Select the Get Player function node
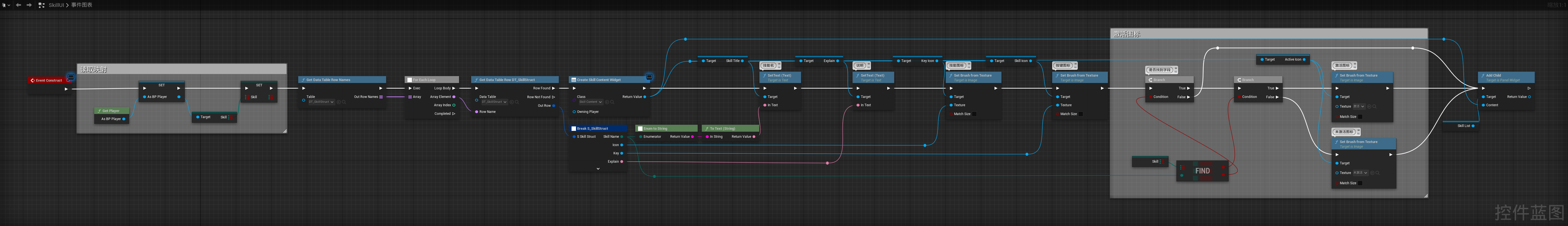 [x=112, y=115]
